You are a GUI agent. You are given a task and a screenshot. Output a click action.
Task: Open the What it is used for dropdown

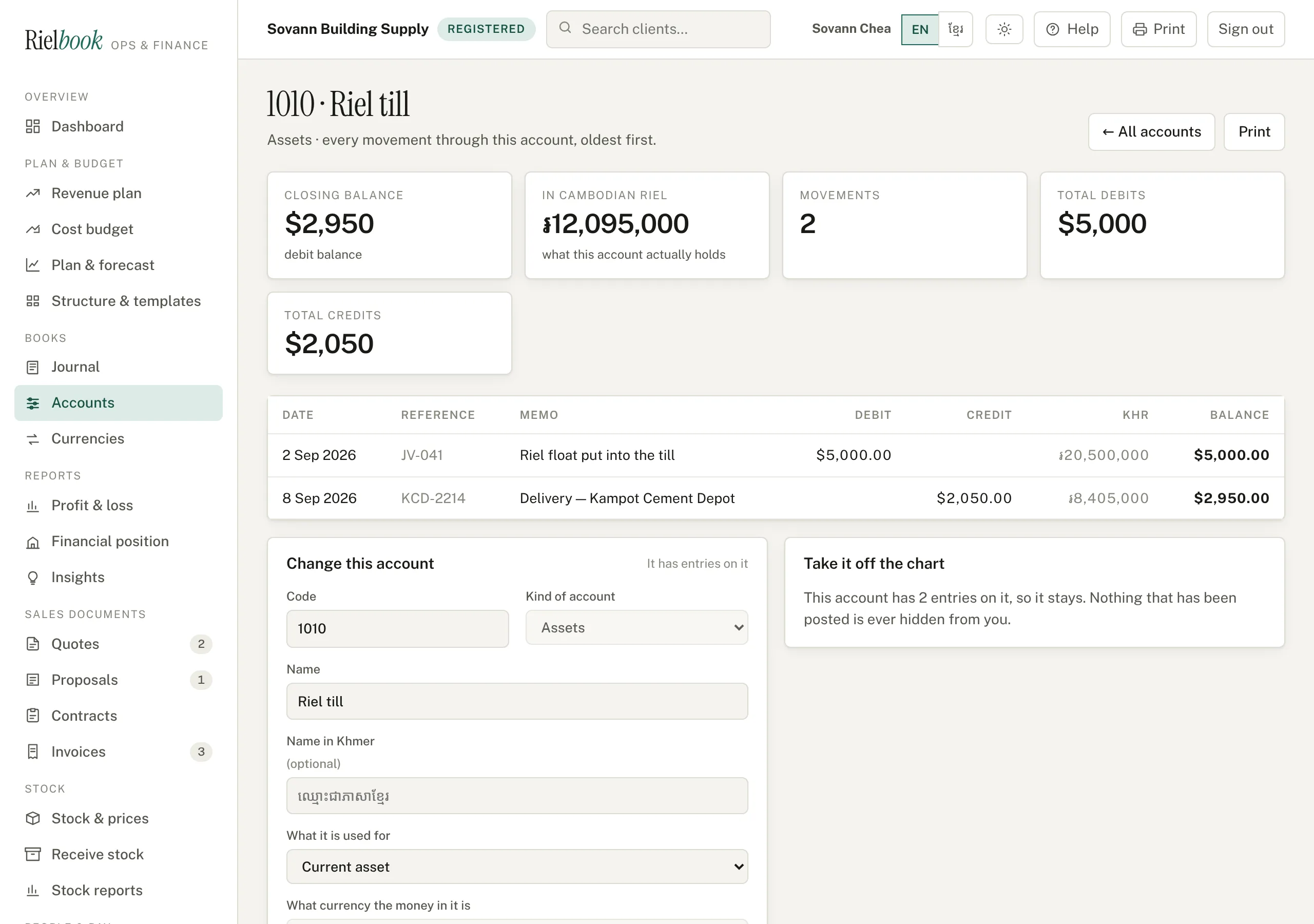[x=517, y=867]
